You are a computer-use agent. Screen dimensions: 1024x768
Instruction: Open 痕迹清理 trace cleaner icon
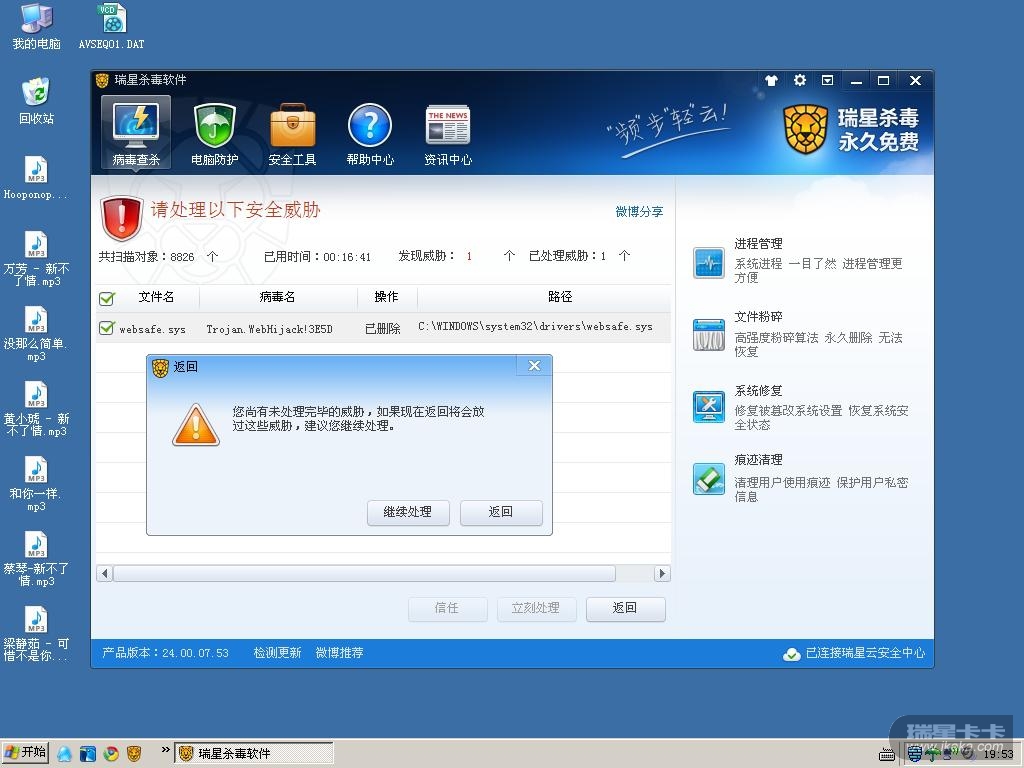pos(709,479)
